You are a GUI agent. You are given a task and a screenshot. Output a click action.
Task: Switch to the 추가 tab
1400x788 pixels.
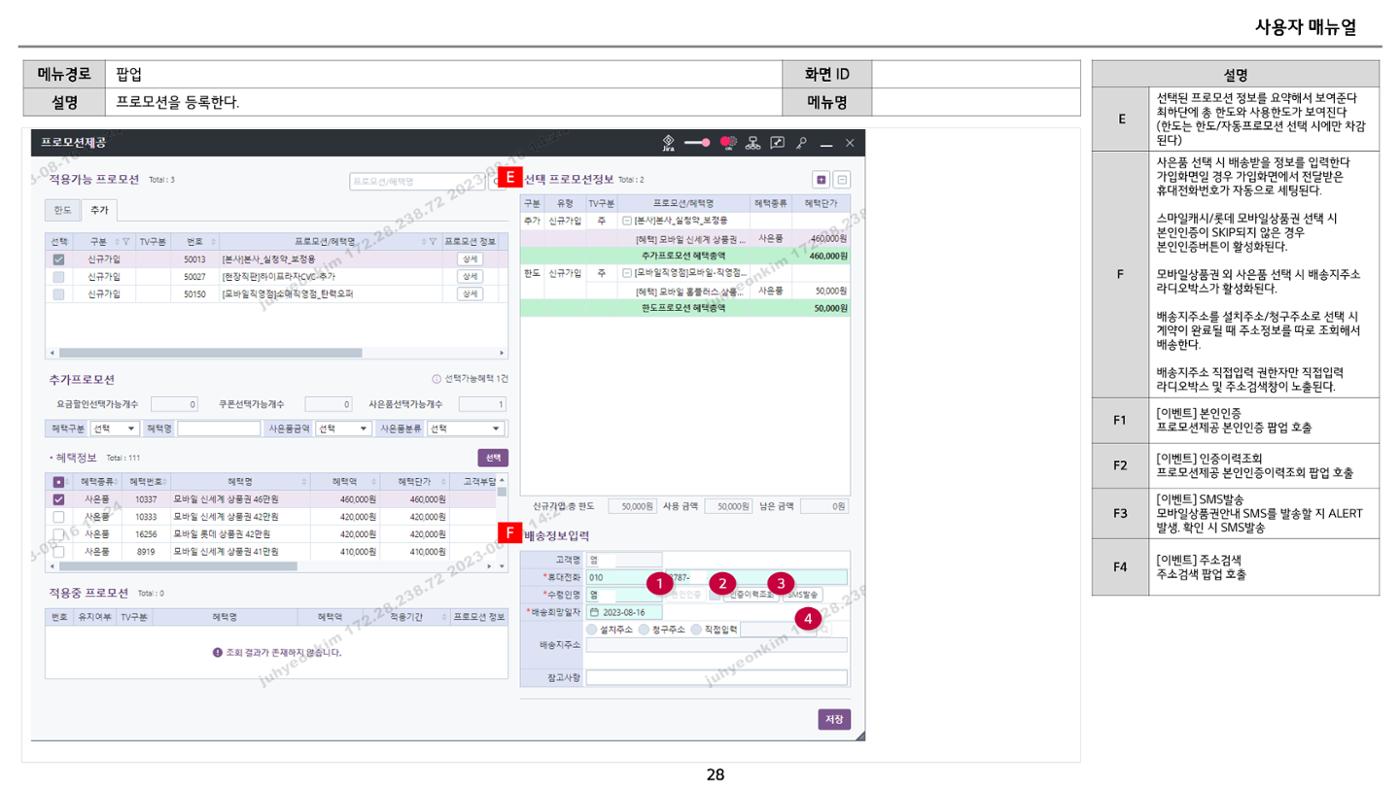click(99, 210)
